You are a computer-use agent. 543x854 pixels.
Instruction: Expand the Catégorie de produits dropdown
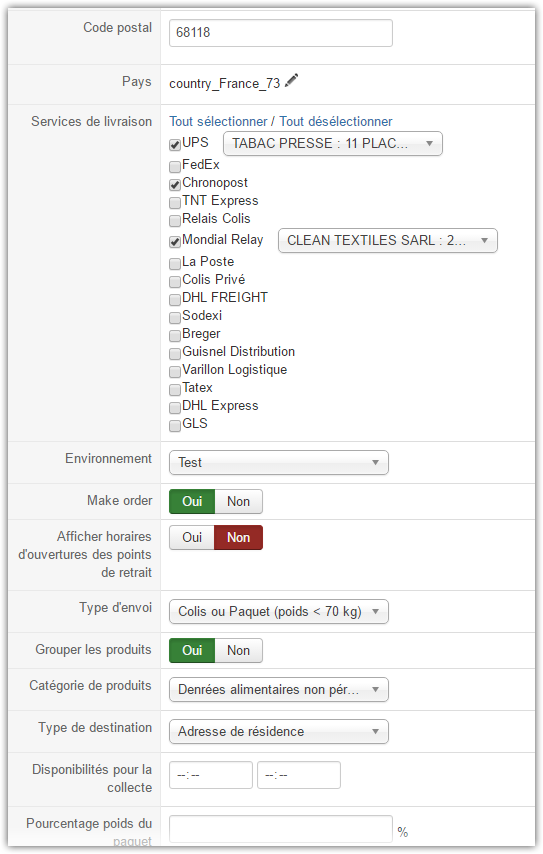pos(279,690)
